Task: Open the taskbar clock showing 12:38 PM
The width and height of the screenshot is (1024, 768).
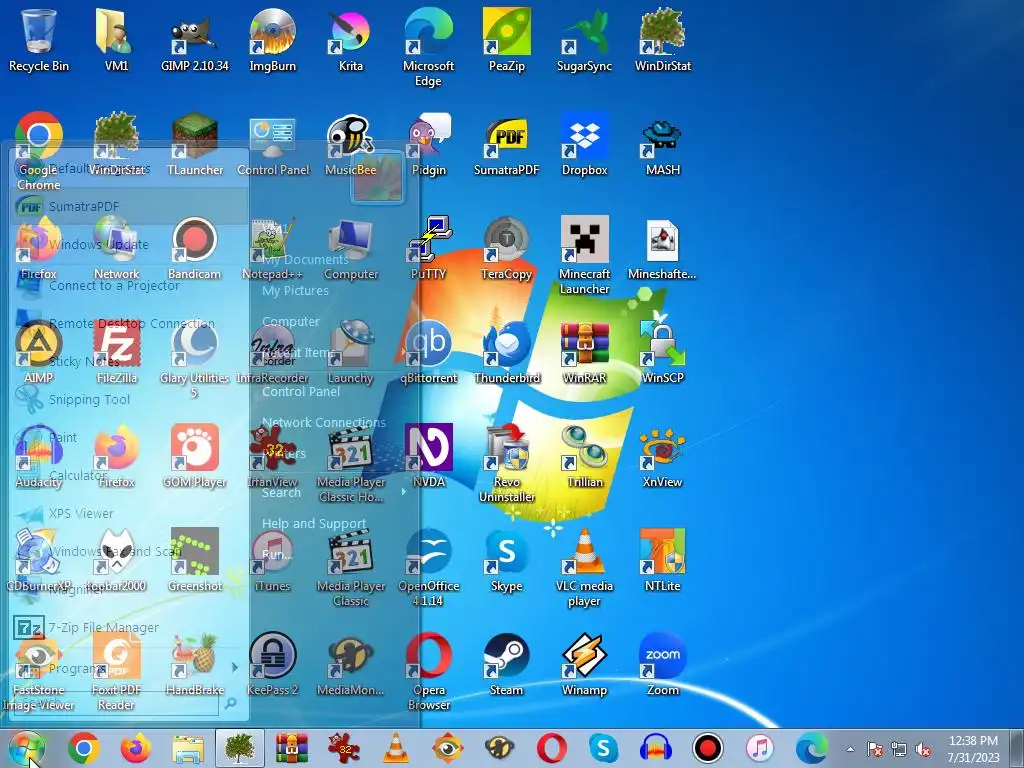Action: coord(973,748)
